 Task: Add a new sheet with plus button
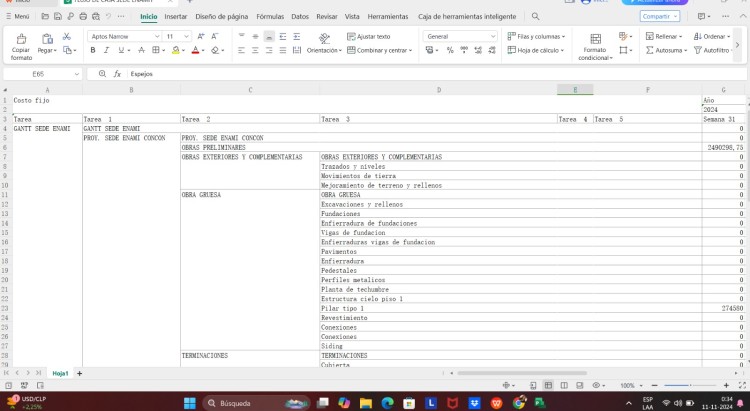[79, 373]
